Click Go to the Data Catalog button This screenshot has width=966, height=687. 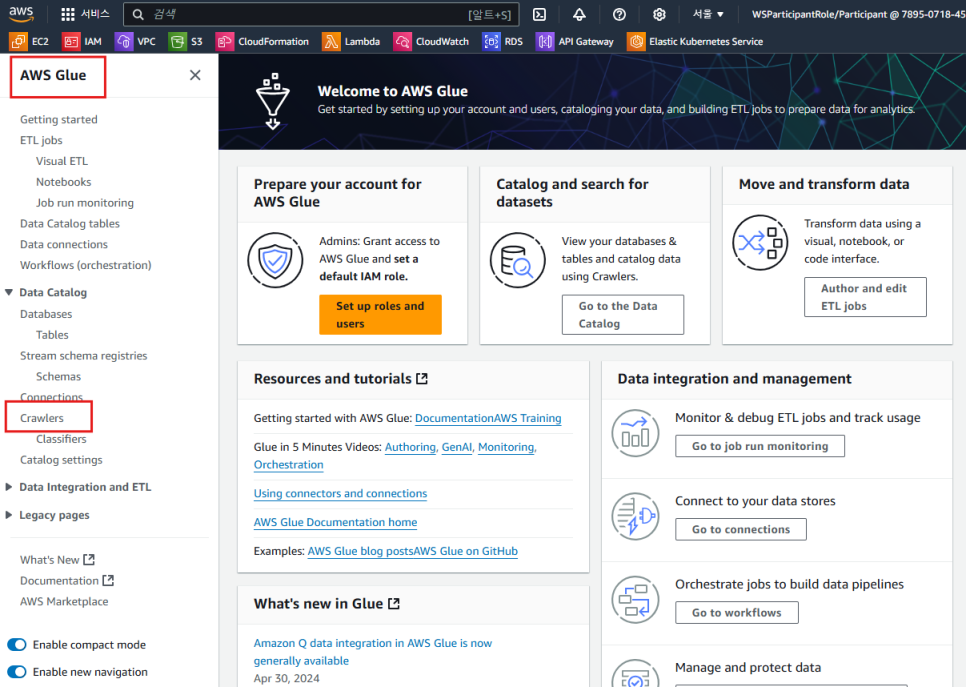[623, 315]
